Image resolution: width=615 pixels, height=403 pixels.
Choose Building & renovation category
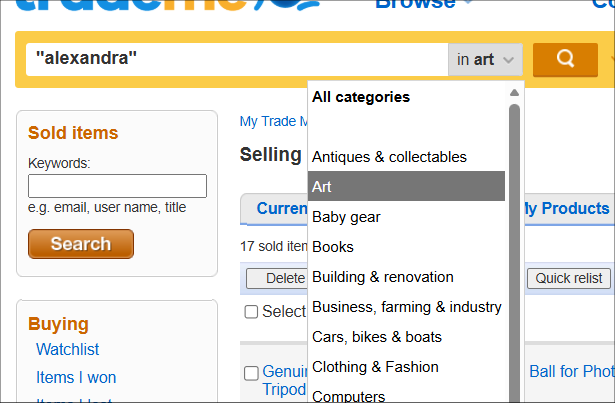point(383,277)
